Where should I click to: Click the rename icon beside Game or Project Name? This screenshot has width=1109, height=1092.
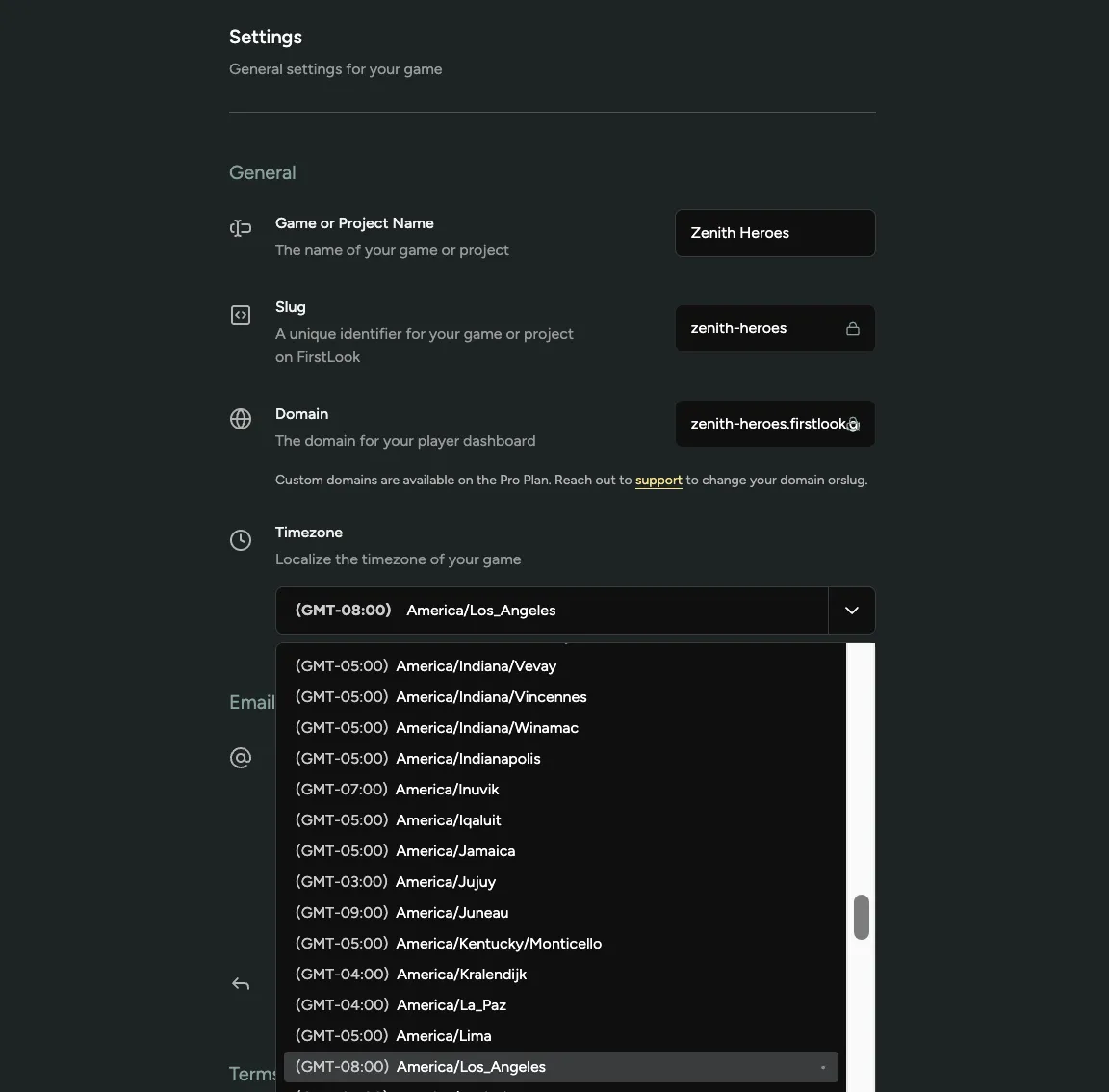coord(241,228)
